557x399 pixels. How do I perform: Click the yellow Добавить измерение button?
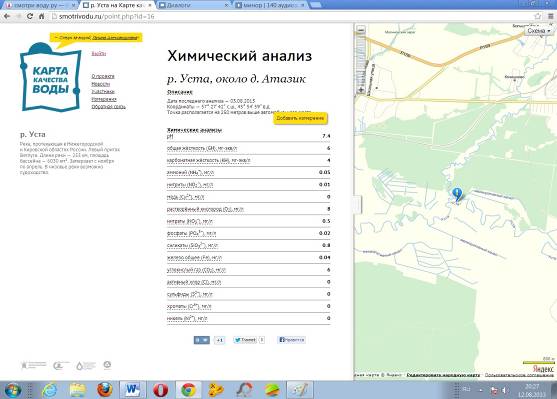pos(300,118)
